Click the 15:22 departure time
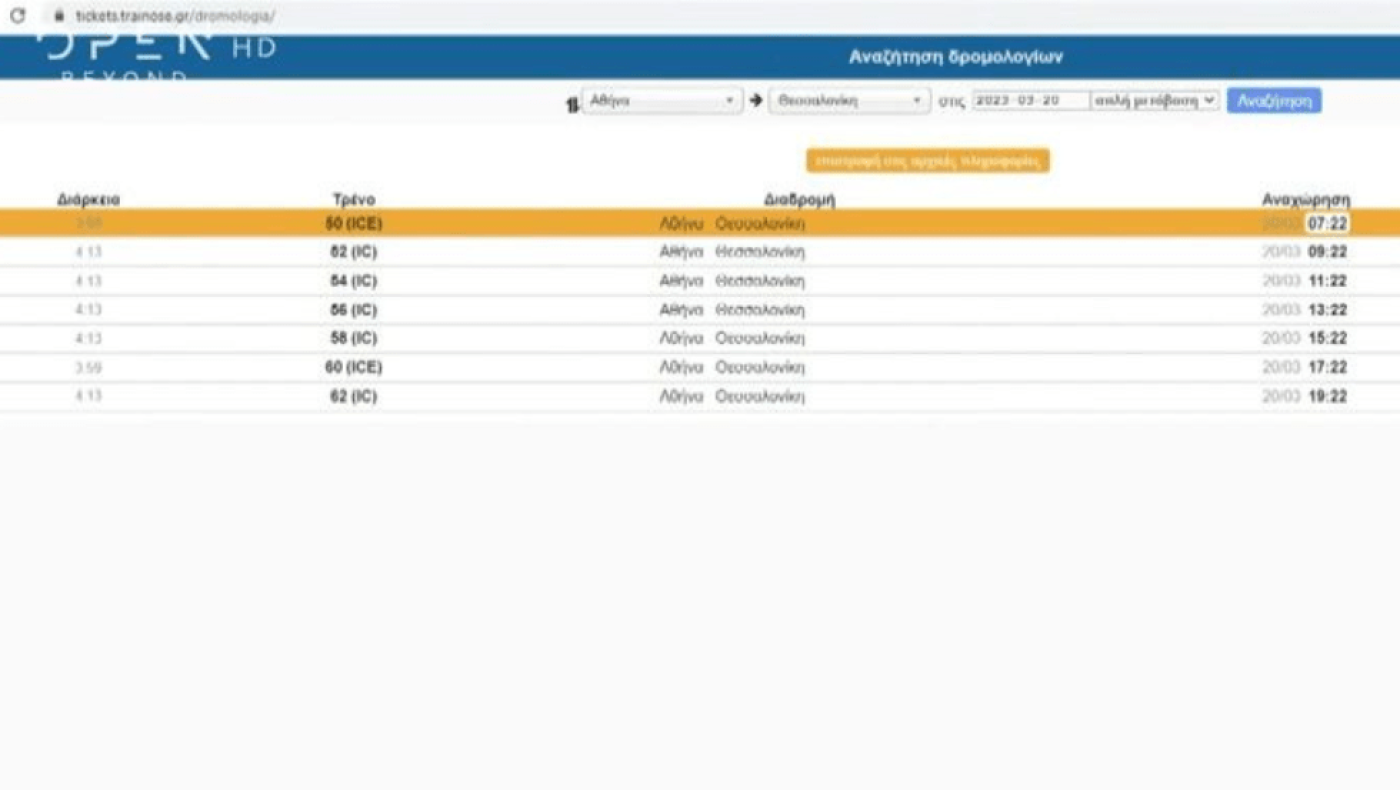The height and width of the screenshot is (790, 1400). point(1327,338)
